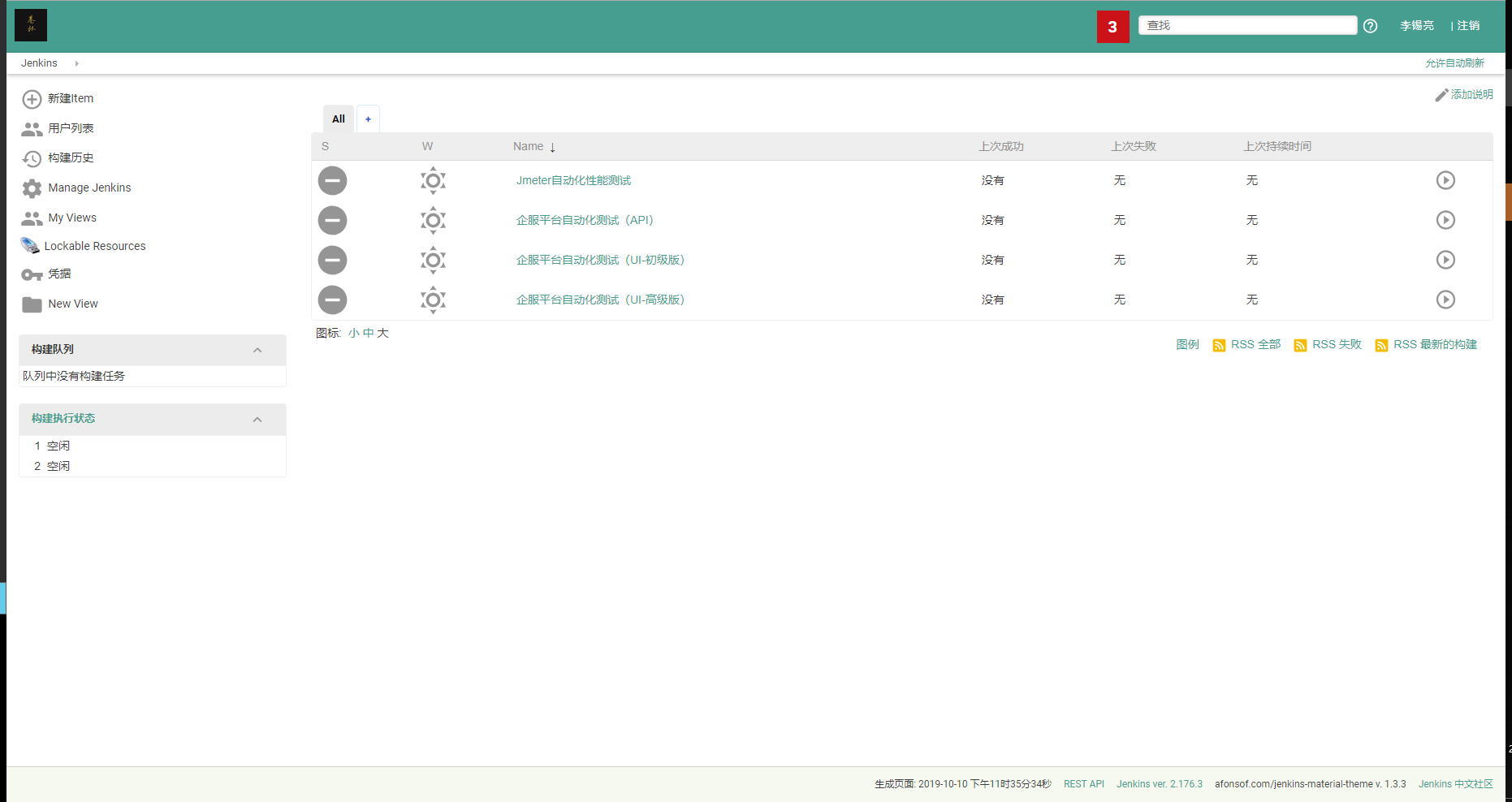Open Manage Jenkins settings
This screenshot has height=802, width=1512.
[x=89, y=188]
